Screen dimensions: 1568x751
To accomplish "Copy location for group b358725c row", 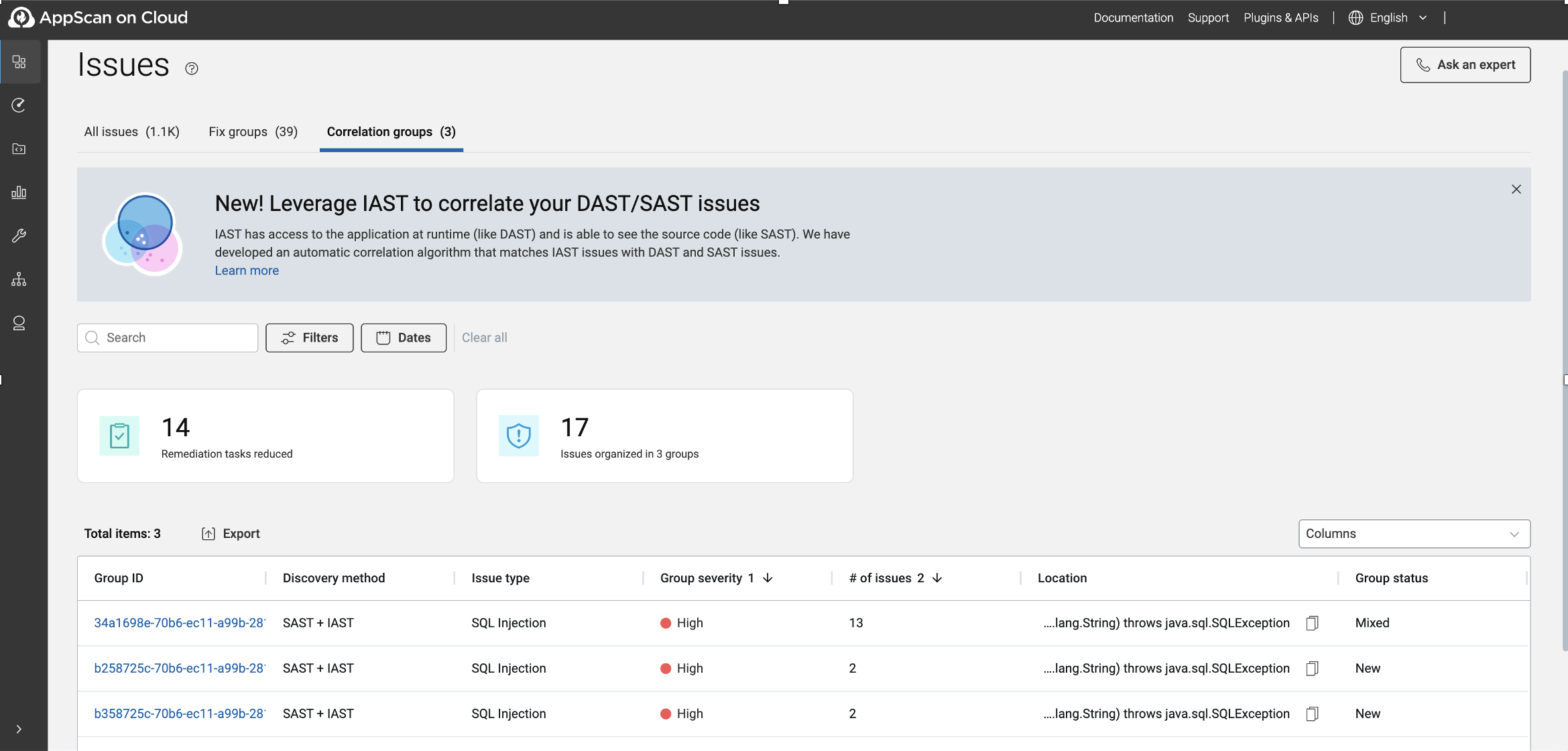I will tap(1312, 714).
